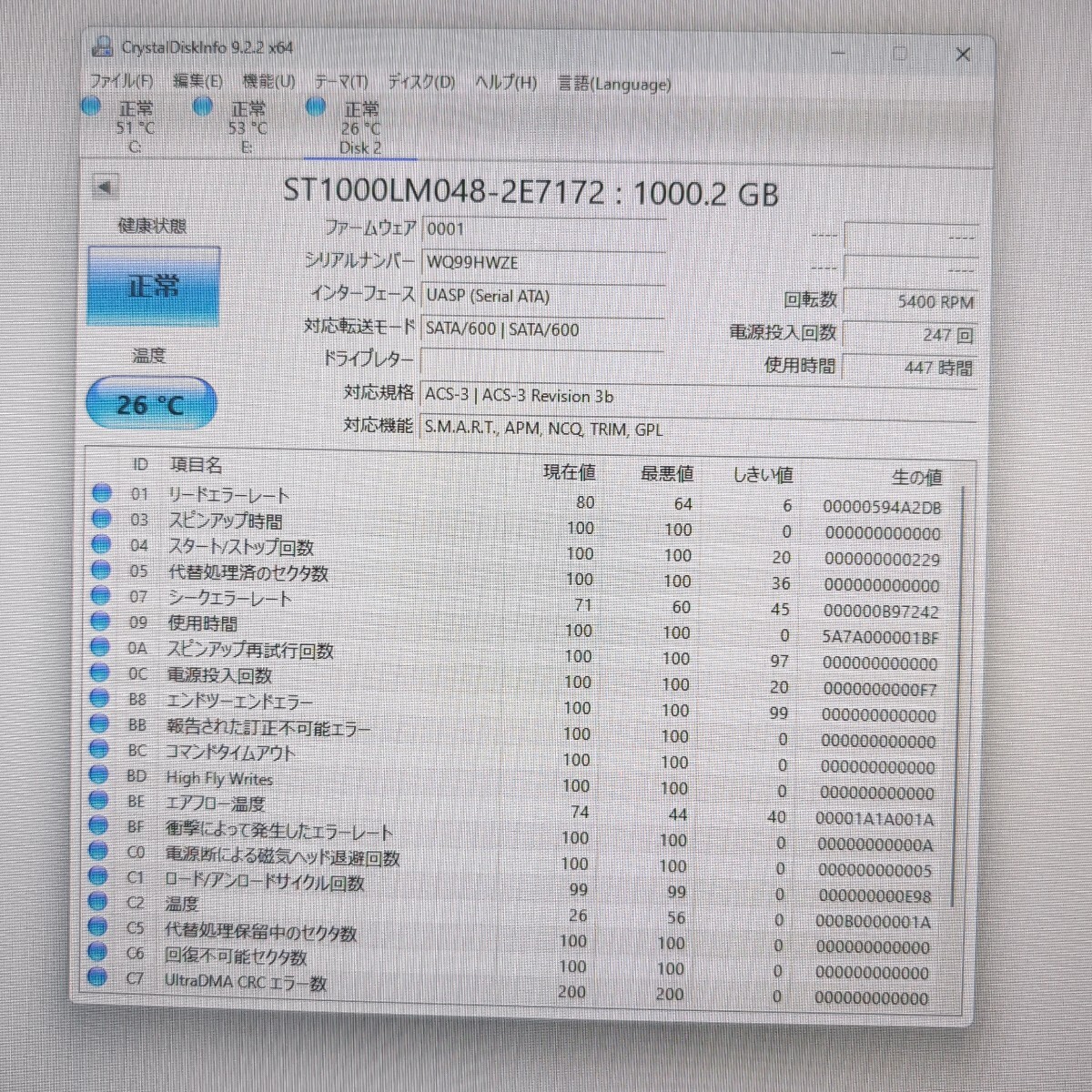The height and width of the screenshot is (1092, 1092).
Task: Open the ディスク(D) menu
Action: click(x=421, y=83)
